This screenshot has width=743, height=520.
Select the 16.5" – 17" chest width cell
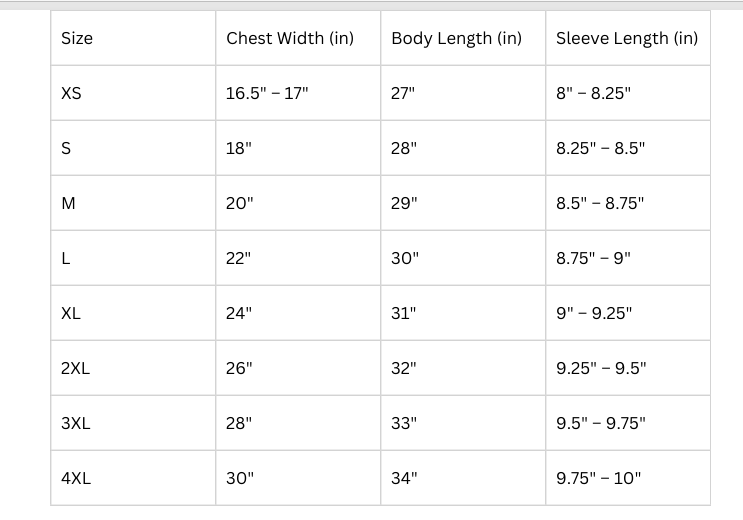pos(298,93)
